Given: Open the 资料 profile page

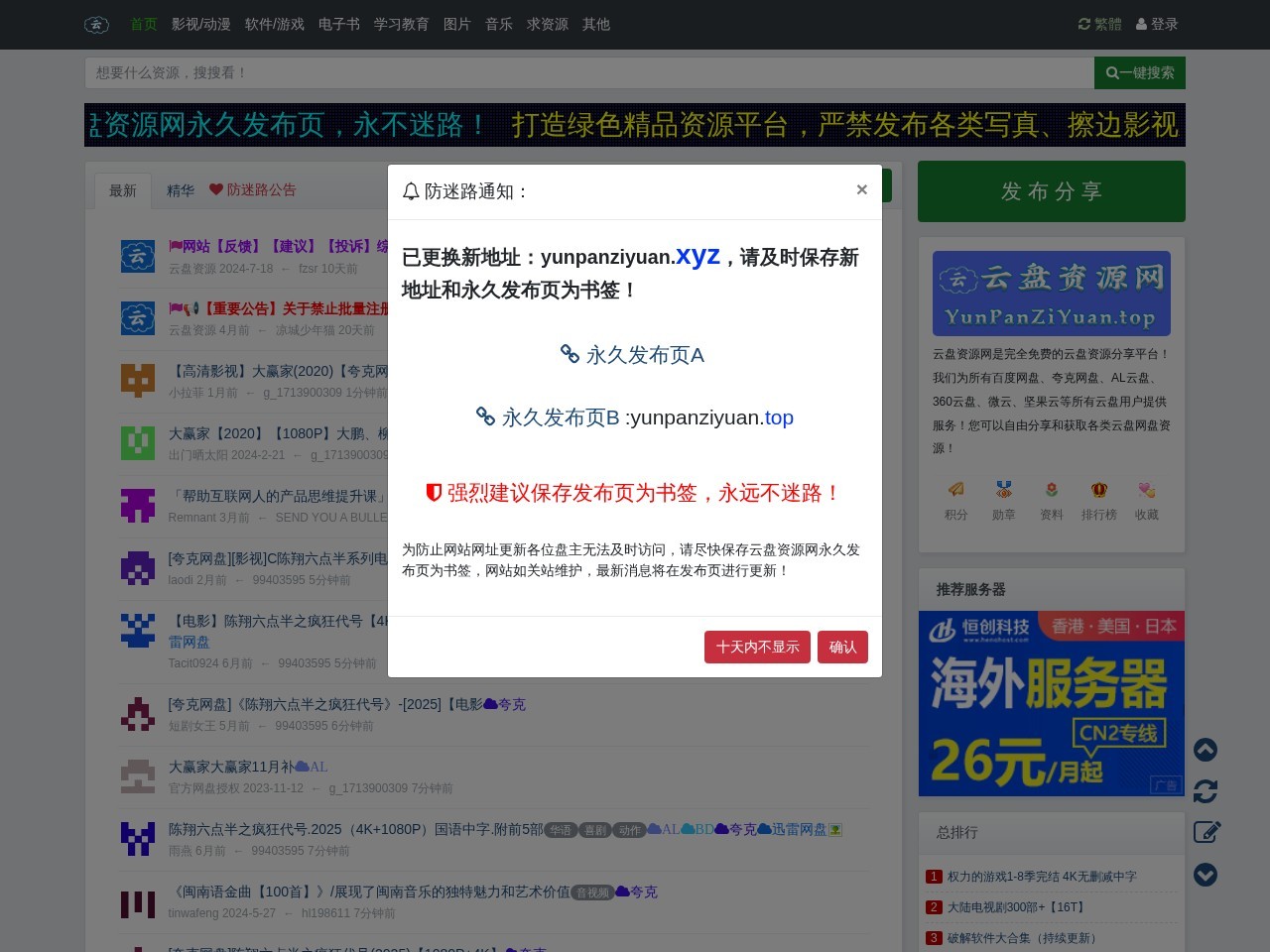Looking at the screenshot, I should [x=1051, y=499].
